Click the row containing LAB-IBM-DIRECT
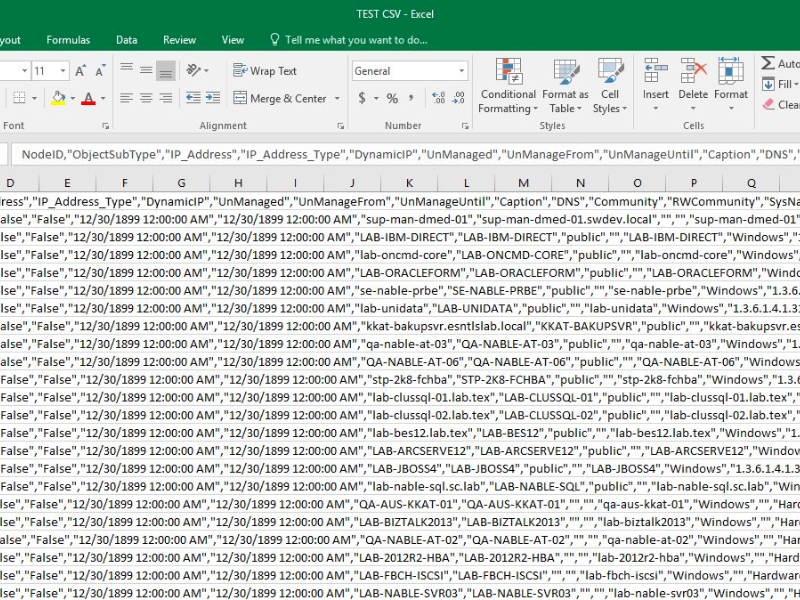800x600 pixels. click(400, 237)
